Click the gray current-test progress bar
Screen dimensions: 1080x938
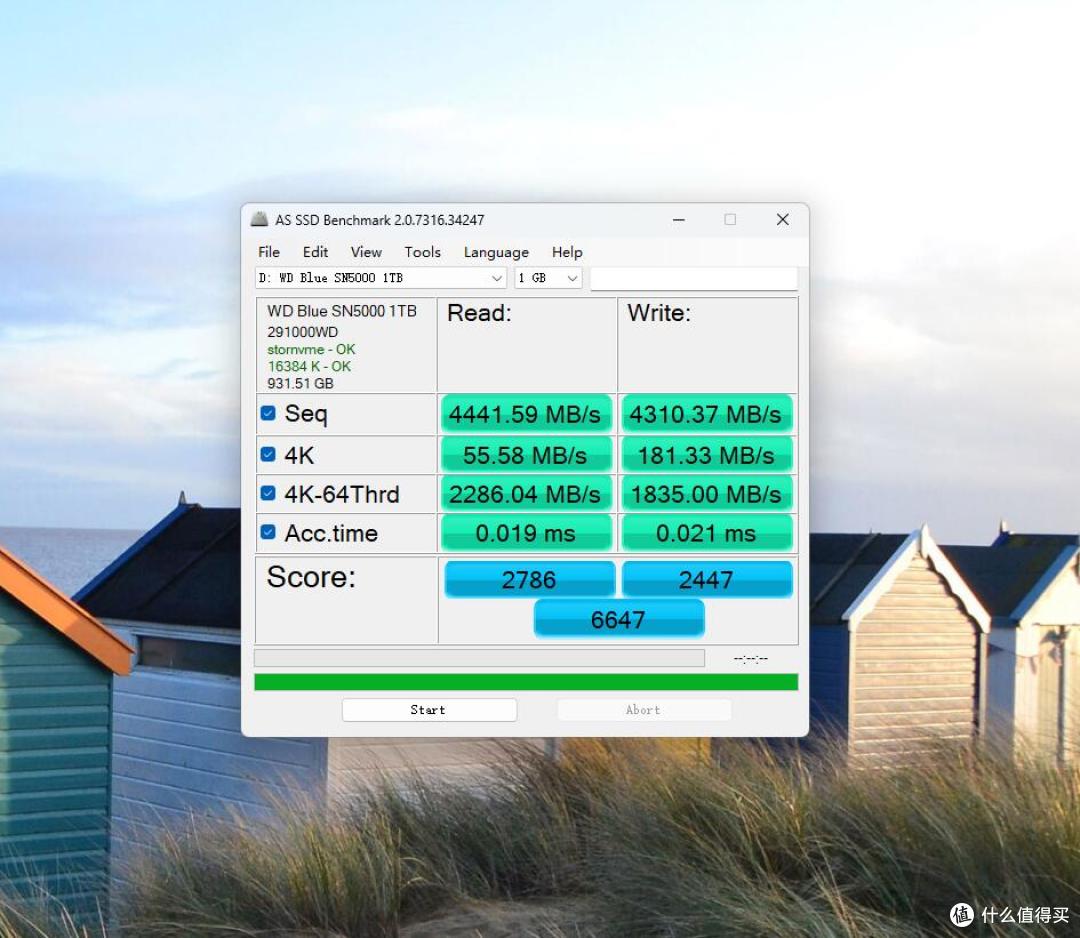pyautogui.click(x=479, y=658)
